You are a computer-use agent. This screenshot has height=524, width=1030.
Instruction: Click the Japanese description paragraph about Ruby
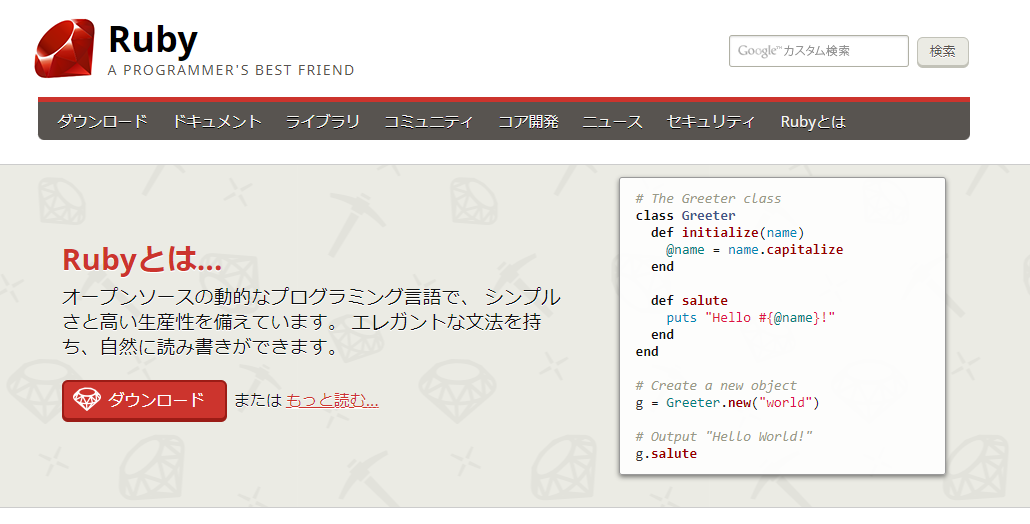[311, 323]
